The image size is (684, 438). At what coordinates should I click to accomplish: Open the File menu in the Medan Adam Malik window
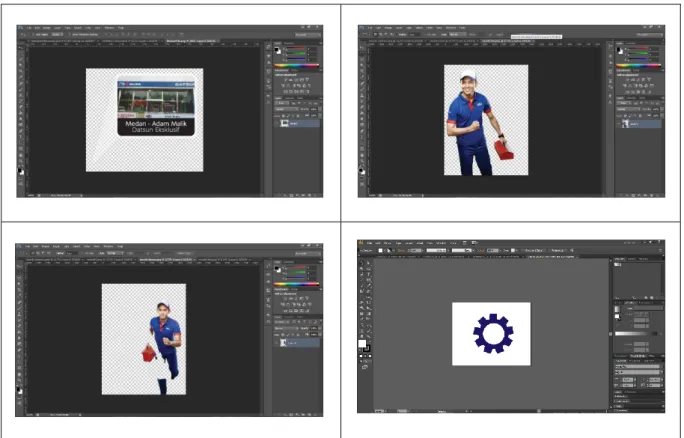29,28
